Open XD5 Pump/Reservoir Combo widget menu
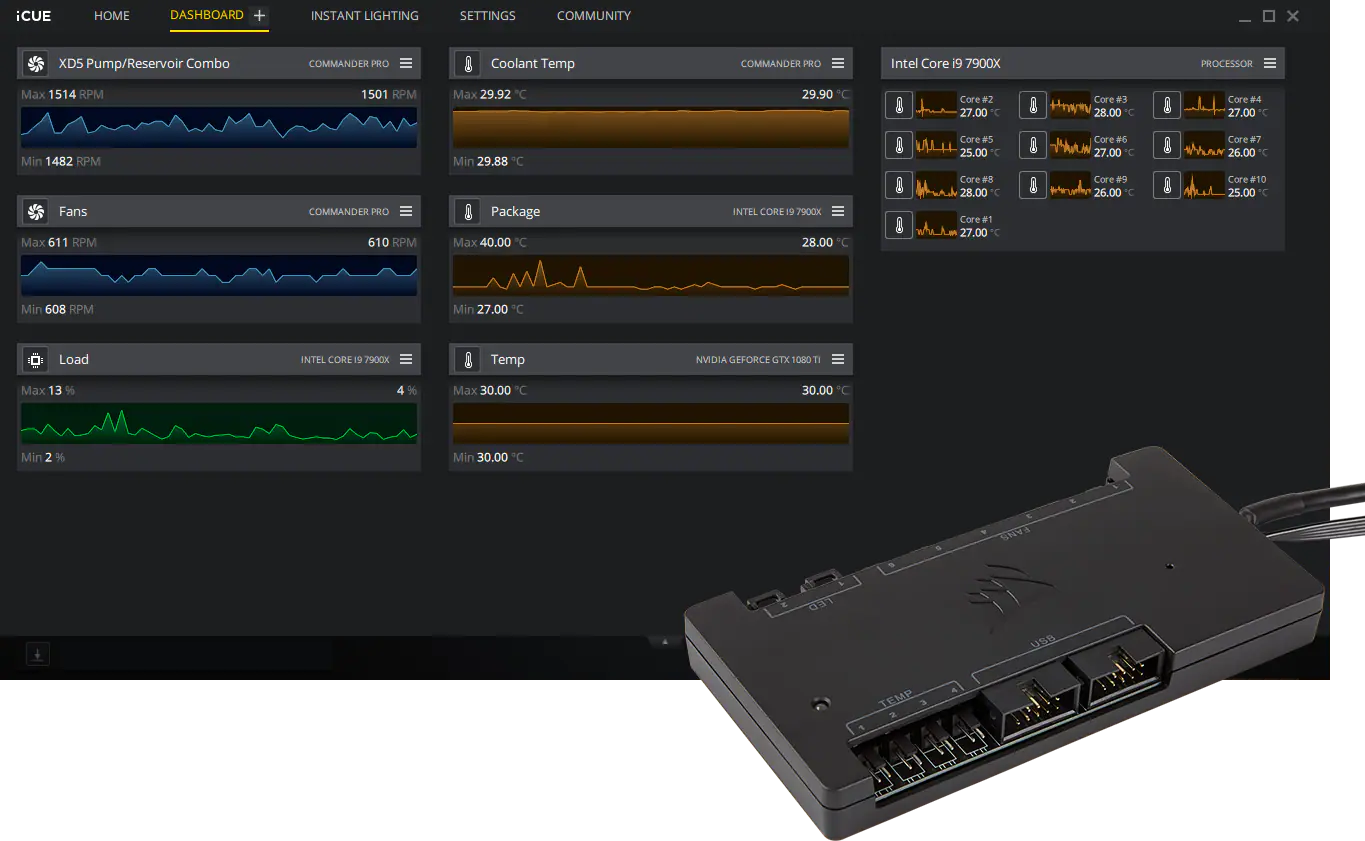 406,63
